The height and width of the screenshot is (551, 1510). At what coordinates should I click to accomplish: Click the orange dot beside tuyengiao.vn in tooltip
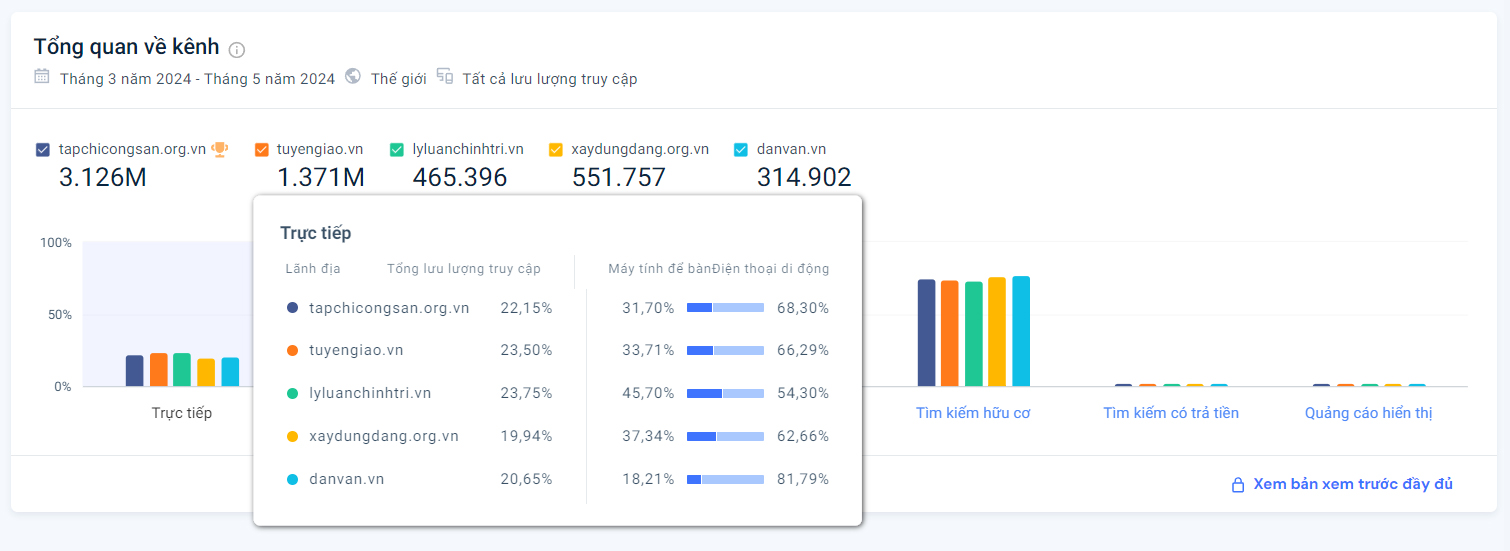(x=292, y=351)
